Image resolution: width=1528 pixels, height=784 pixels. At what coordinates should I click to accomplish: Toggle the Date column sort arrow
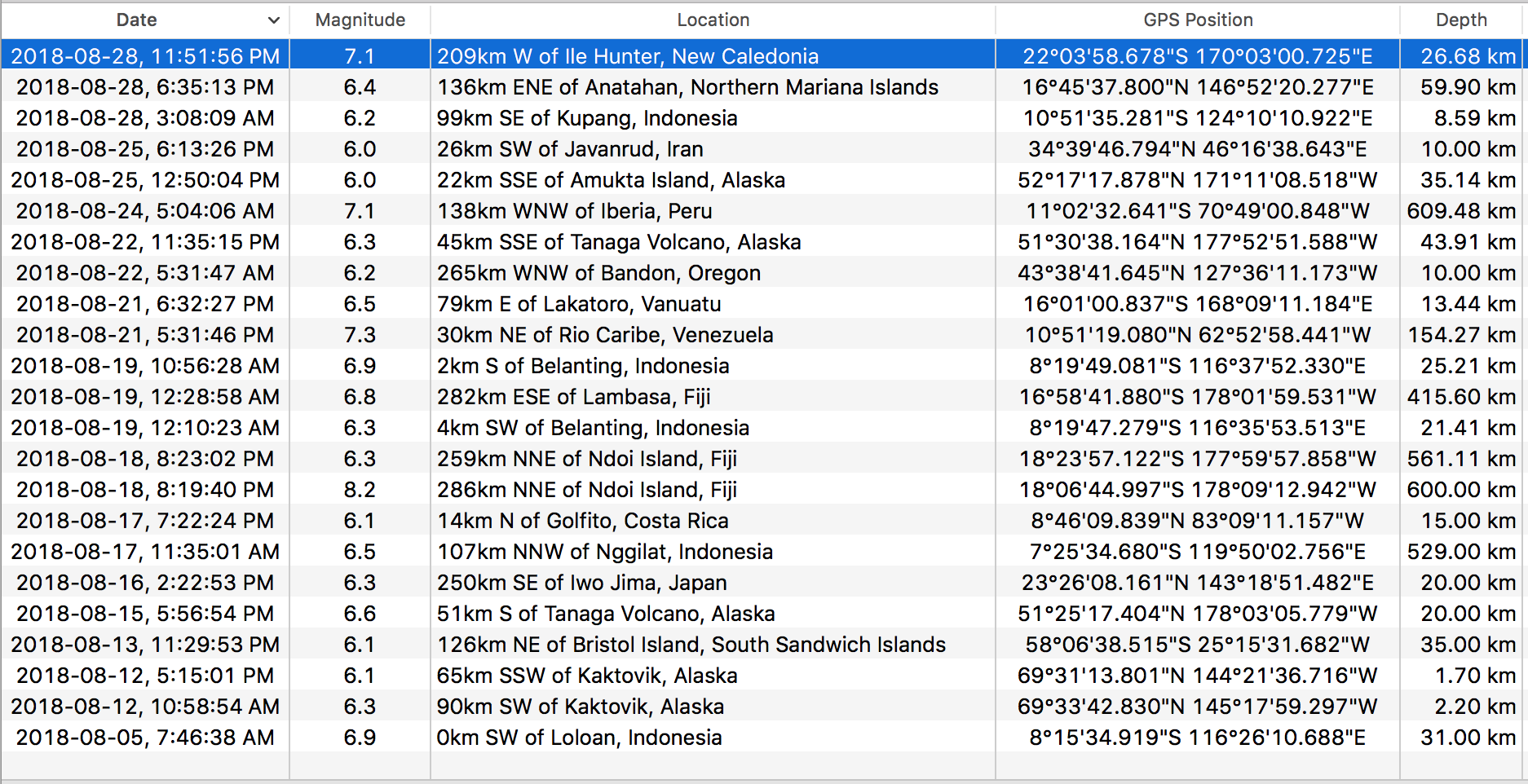[x=273, y=20]
